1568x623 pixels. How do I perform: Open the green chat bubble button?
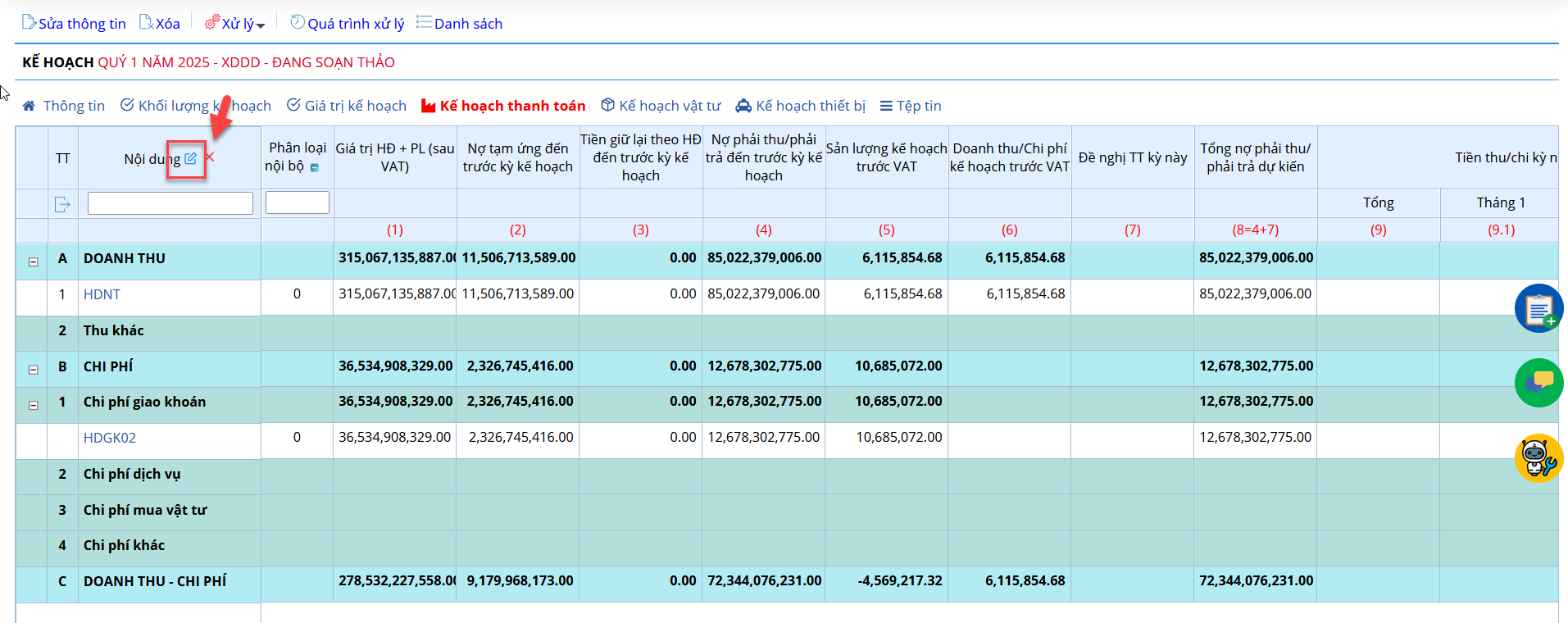tap(1538, 382)
